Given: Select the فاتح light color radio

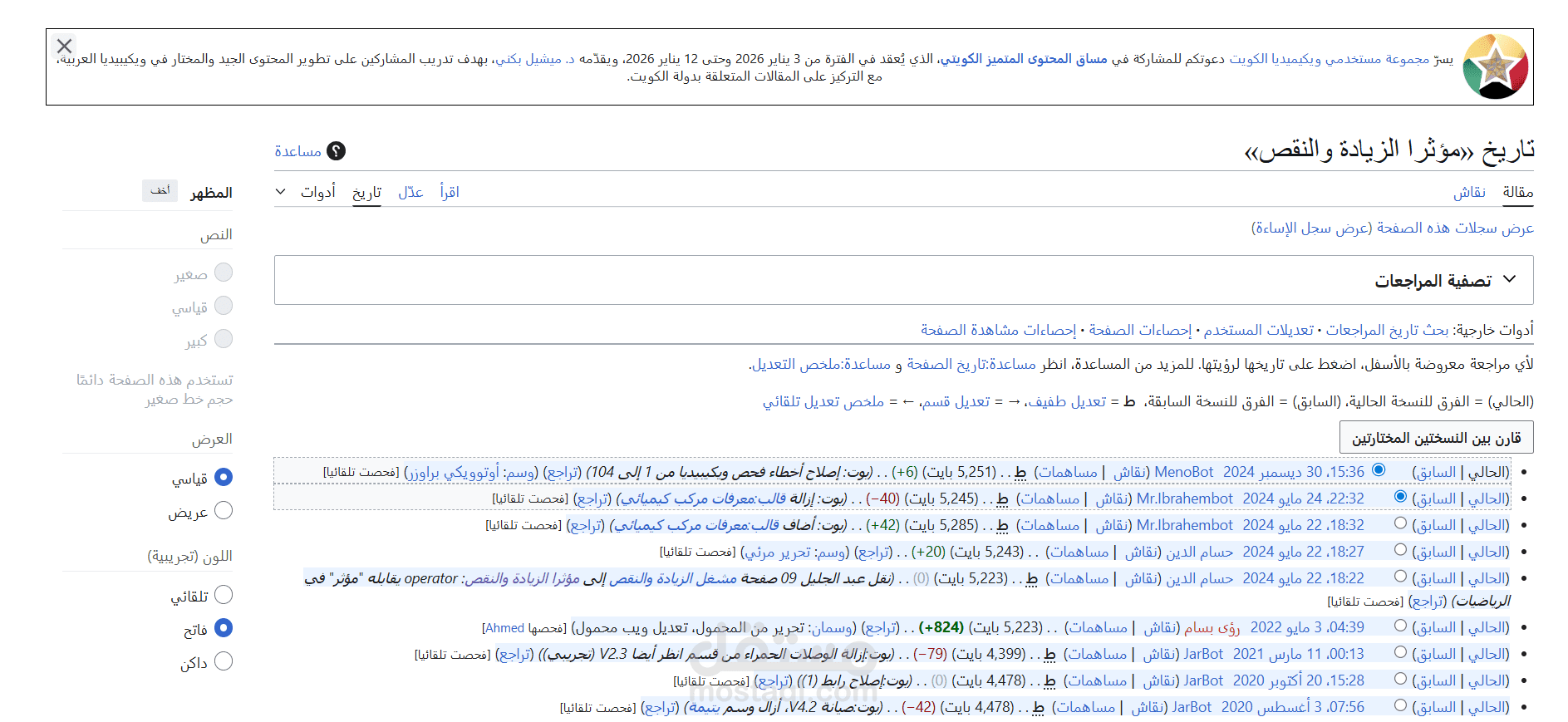Looking at the screenshot, I should 224,628.
